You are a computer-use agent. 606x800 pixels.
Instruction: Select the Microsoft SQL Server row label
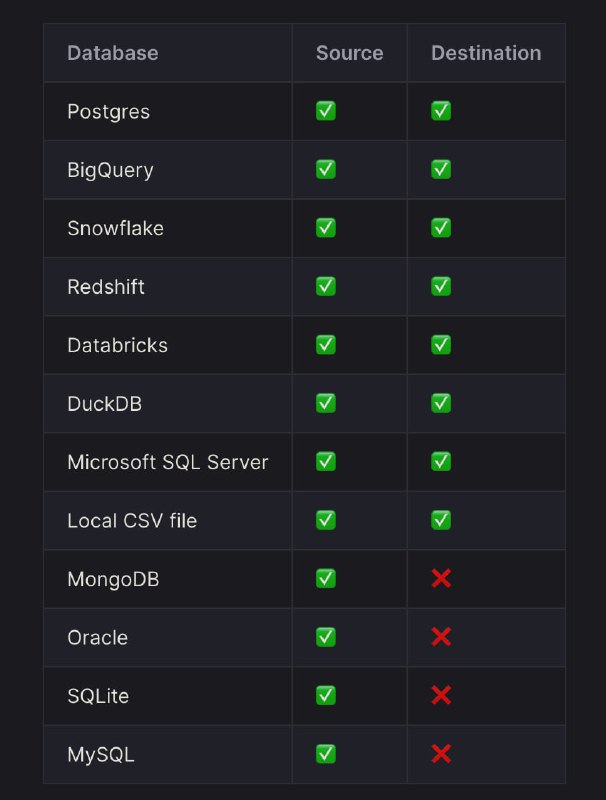click(x=167, y=462)
